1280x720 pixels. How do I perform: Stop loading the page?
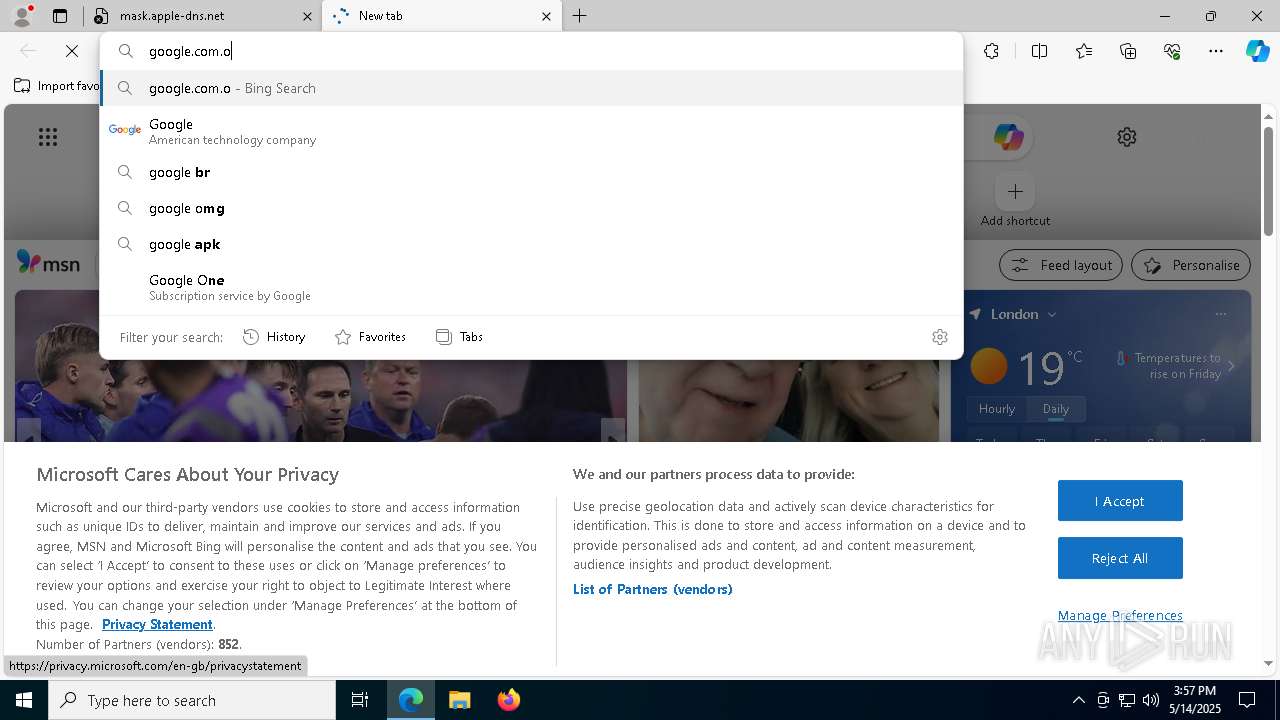pyautogui.click(x=72, y=51)
